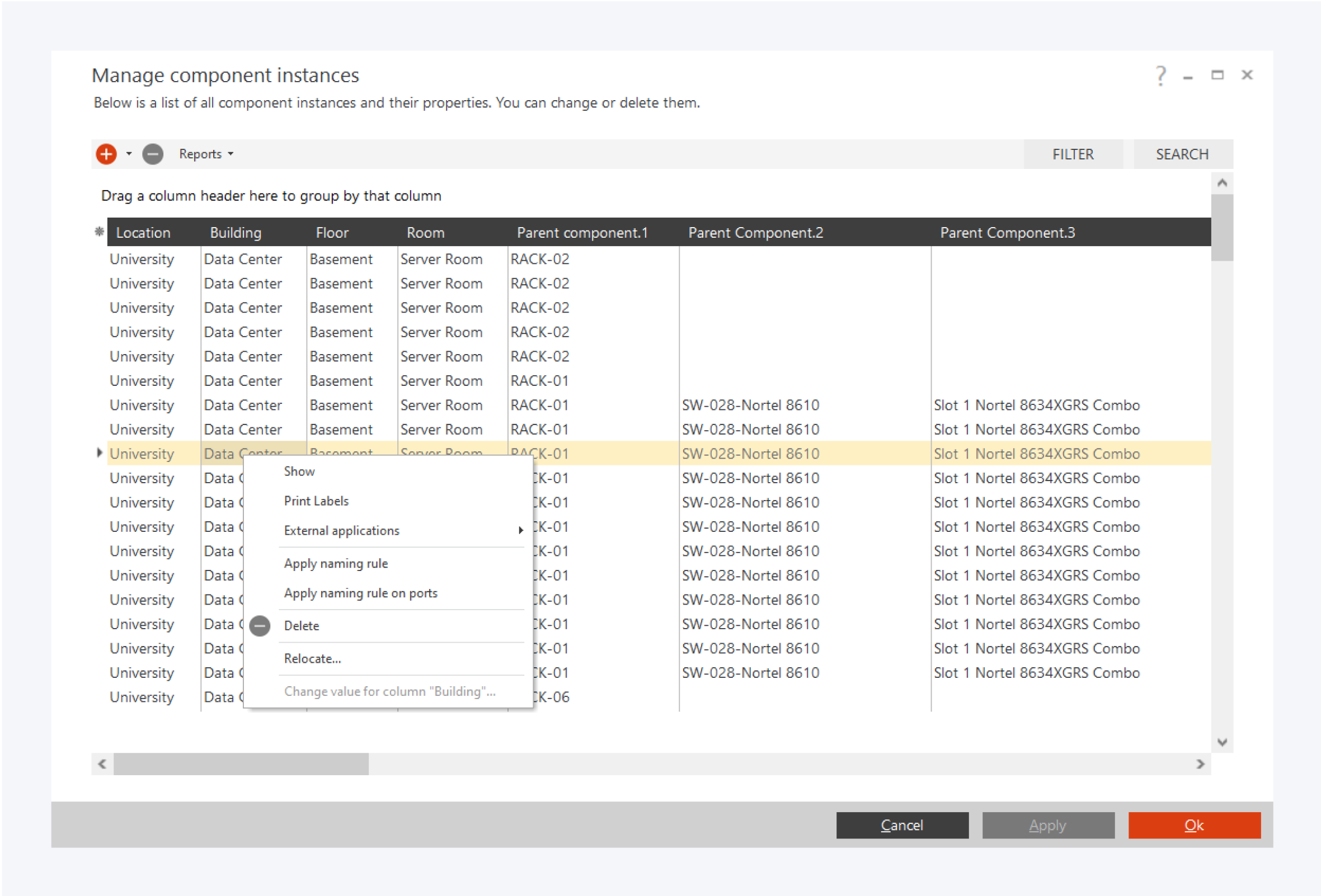Confirm with the Ok button
Screen dimensions: 1321x896
pyautogui.click(x=1193, y=825)
